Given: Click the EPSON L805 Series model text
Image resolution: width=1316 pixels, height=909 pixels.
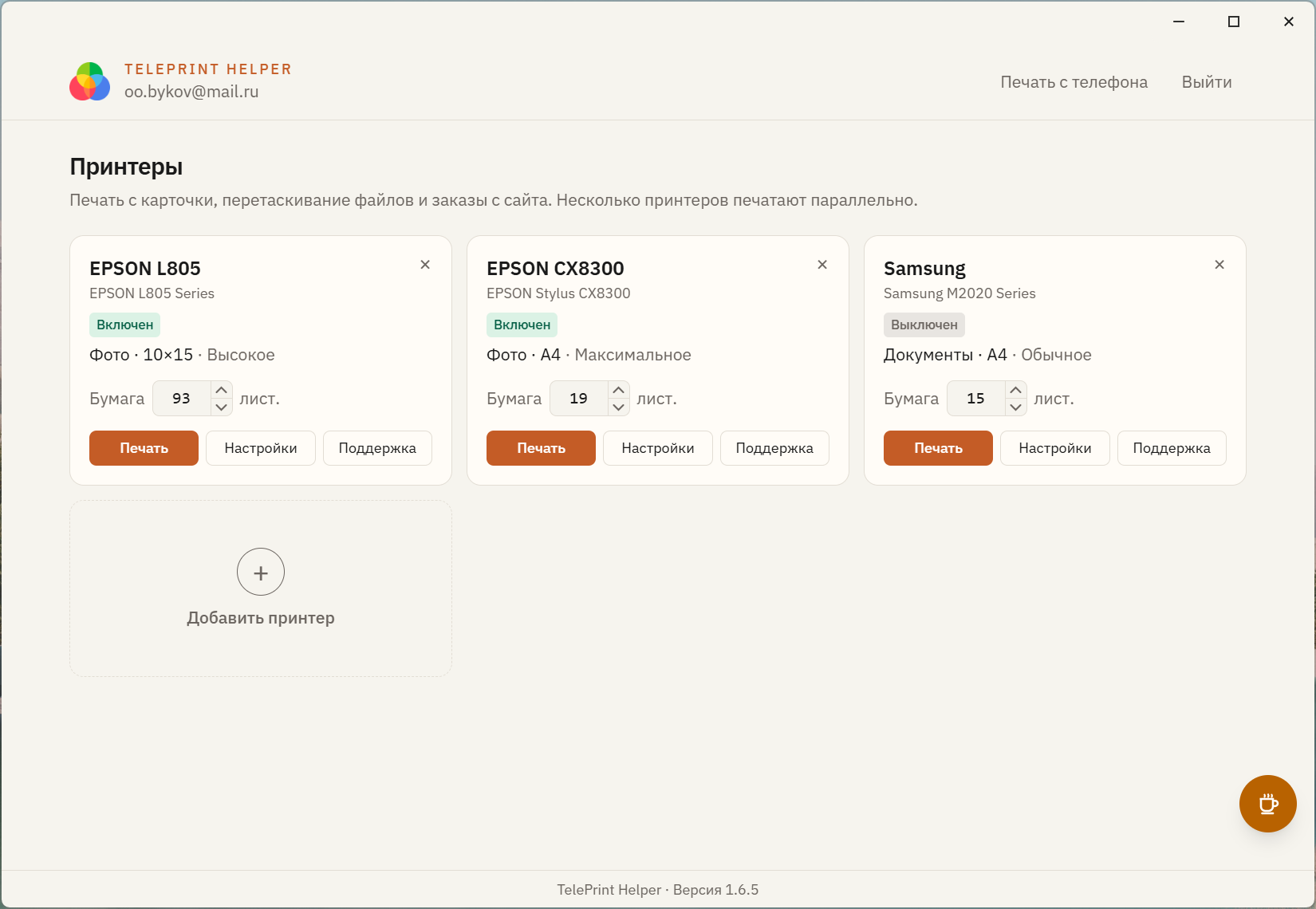Looking at the screenshot, I should (152, 293).
